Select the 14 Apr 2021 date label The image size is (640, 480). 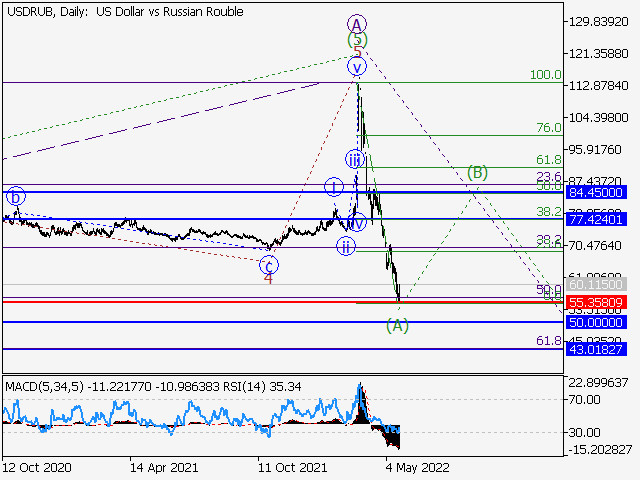pyautogui.click(x=164, y=467)
